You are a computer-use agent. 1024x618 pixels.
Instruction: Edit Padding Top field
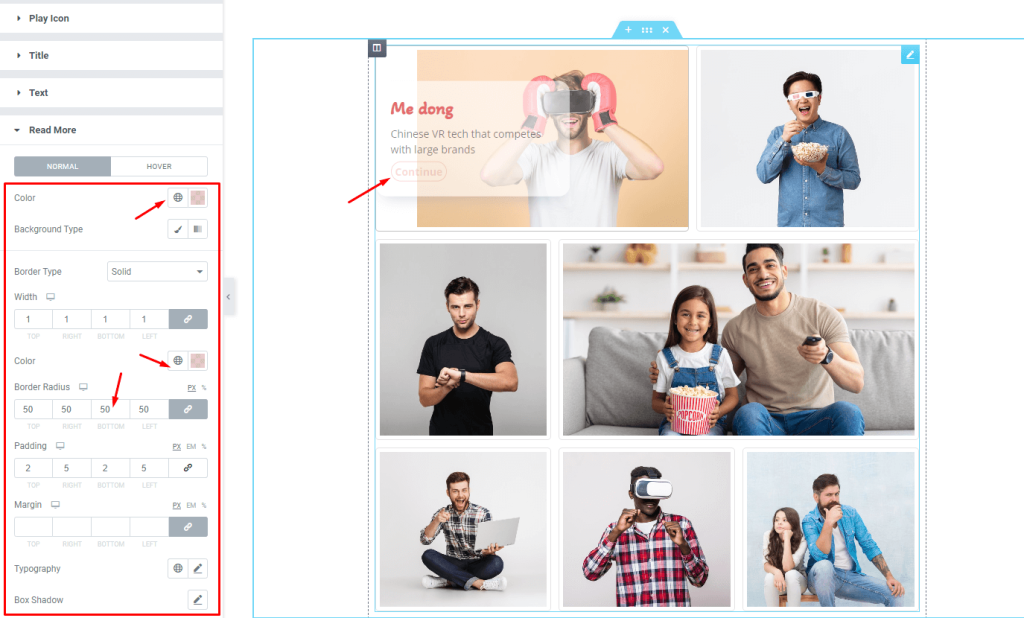(x=33, y=468)
